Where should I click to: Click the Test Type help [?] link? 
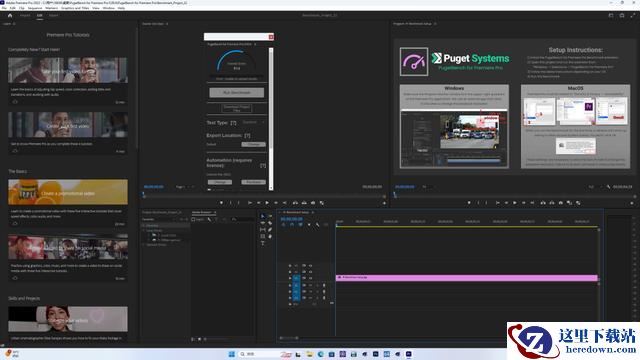[233, 122]
